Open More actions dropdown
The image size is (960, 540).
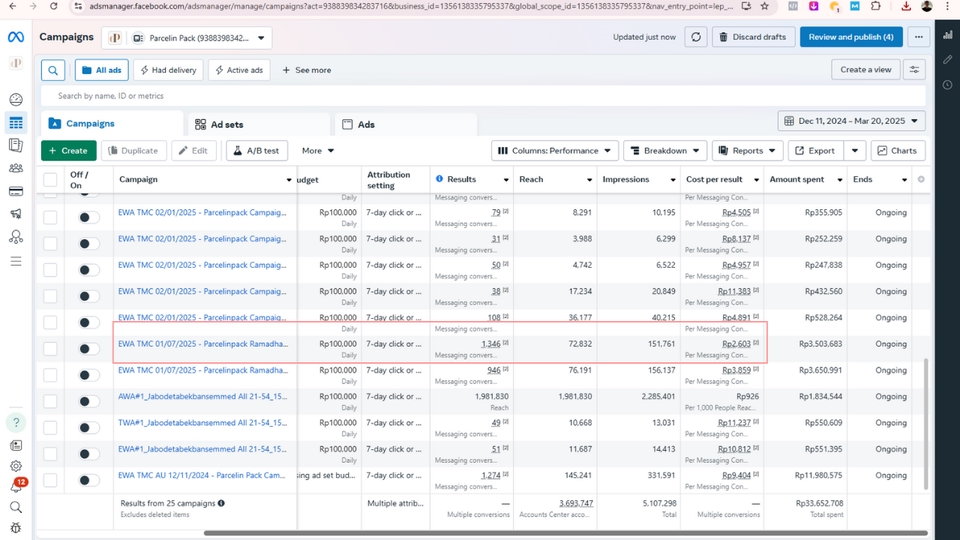pyautogui.click(x=318, y=151)
